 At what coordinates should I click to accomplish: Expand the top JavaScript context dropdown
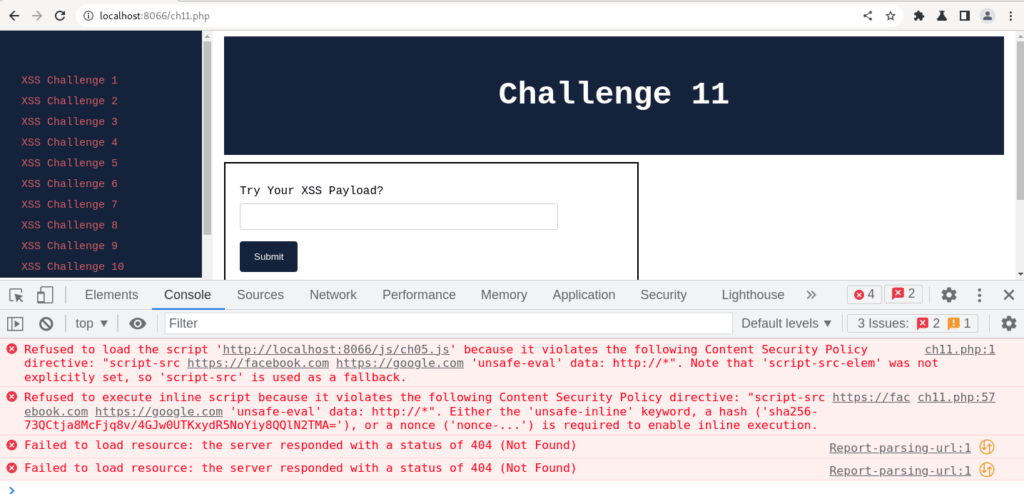tap(93, 323)
